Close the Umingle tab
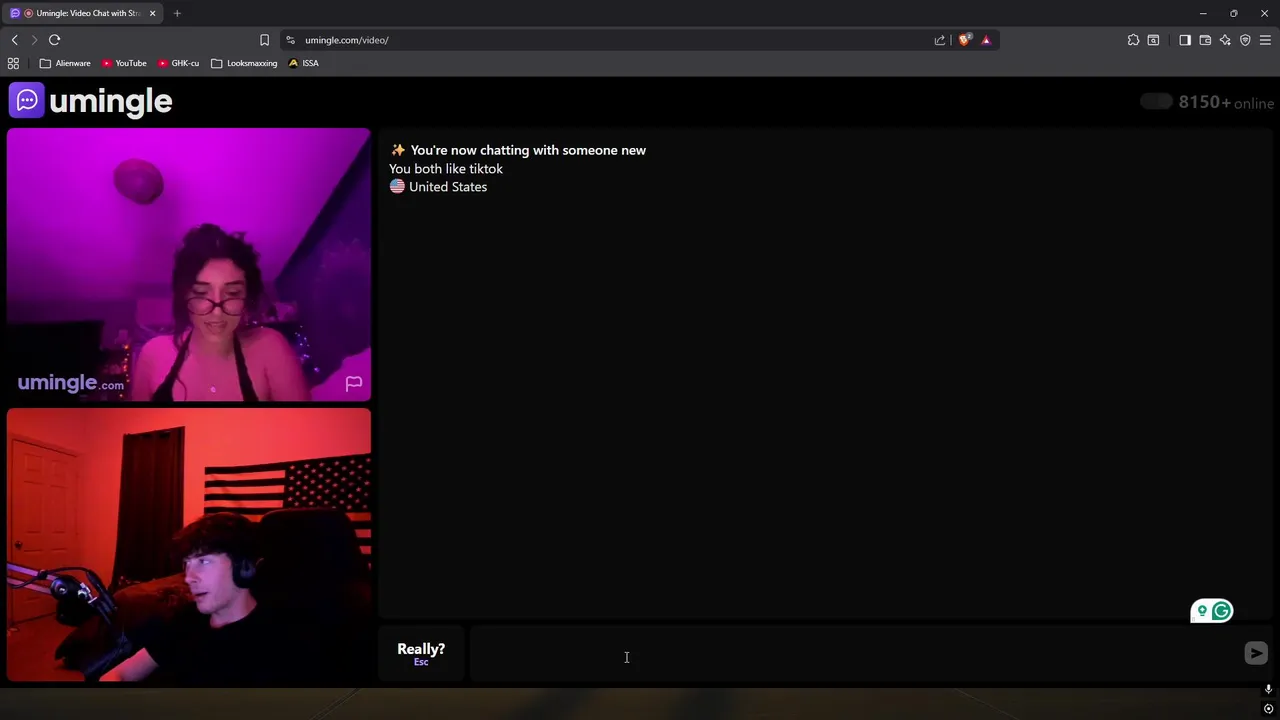1280x720 pixels. 152,13
